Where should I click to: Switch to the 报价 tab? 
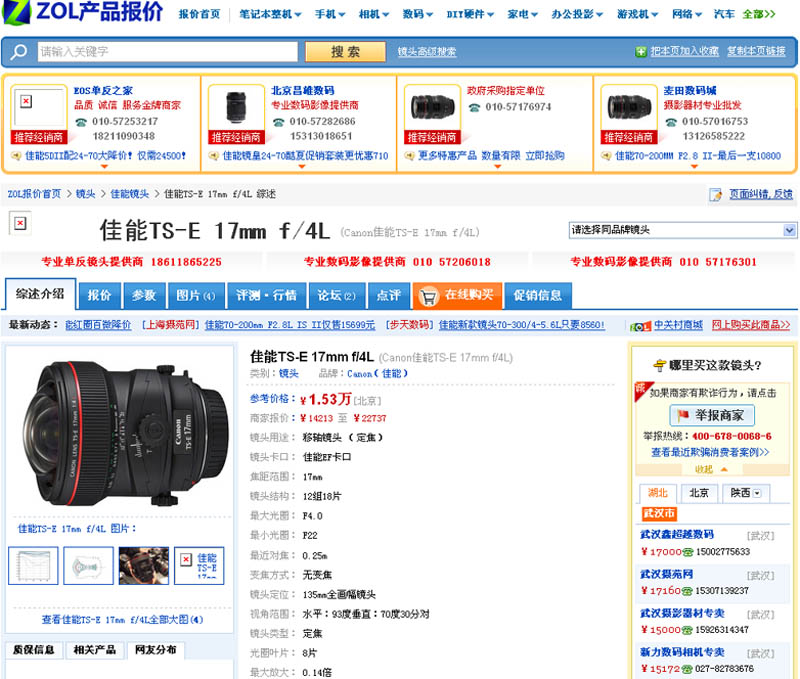[x=99, y=296]
